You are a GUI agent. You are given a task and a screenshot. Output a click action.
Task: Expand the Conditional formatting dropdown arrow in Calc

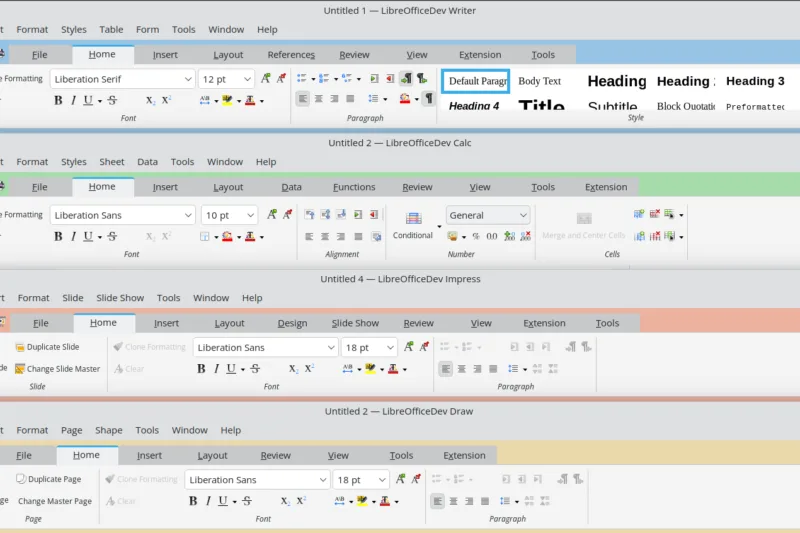click(x=439, y=226)
